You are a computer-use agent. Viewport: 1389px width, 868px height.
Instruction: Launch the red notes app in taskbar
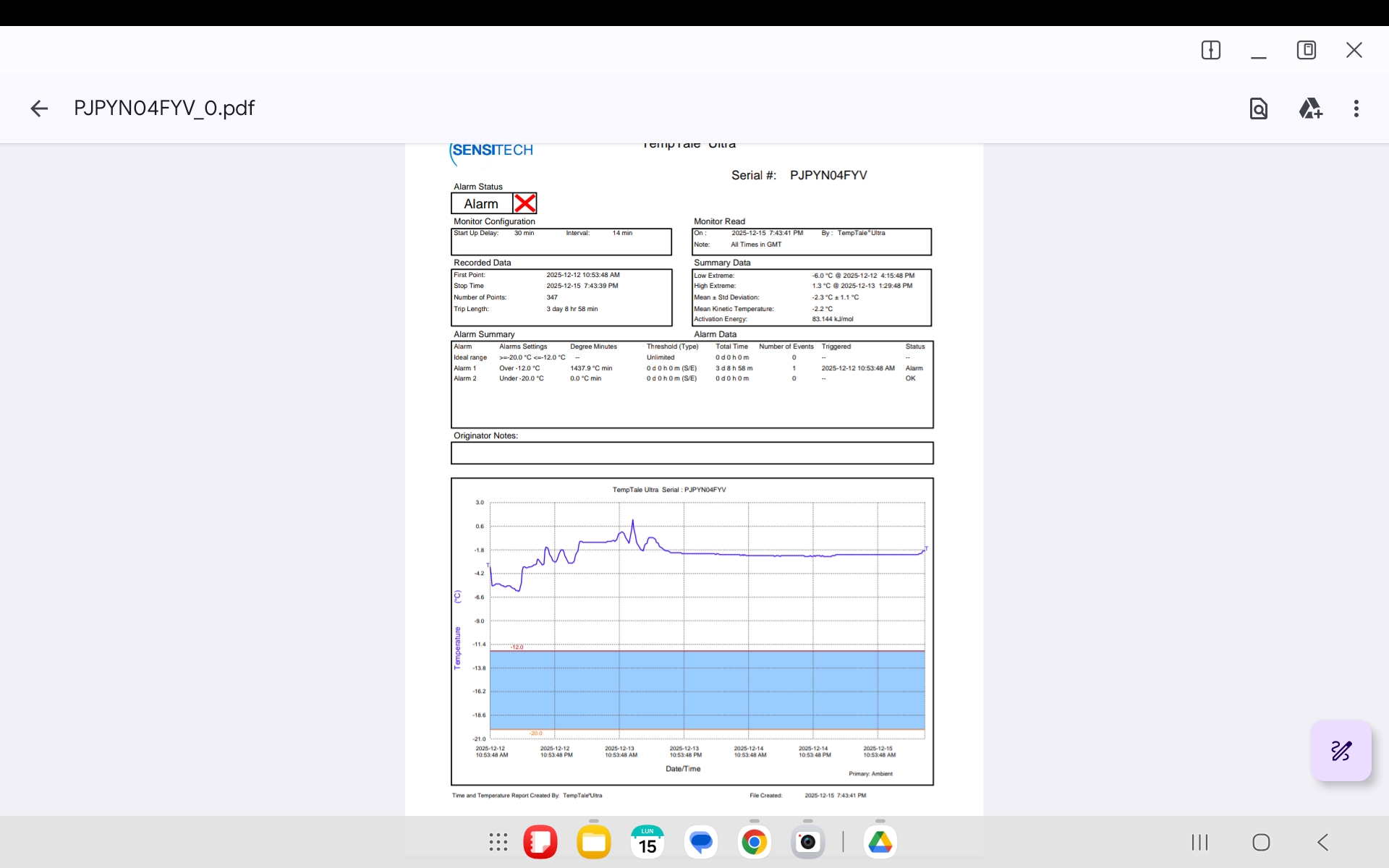tap(540, 842)
